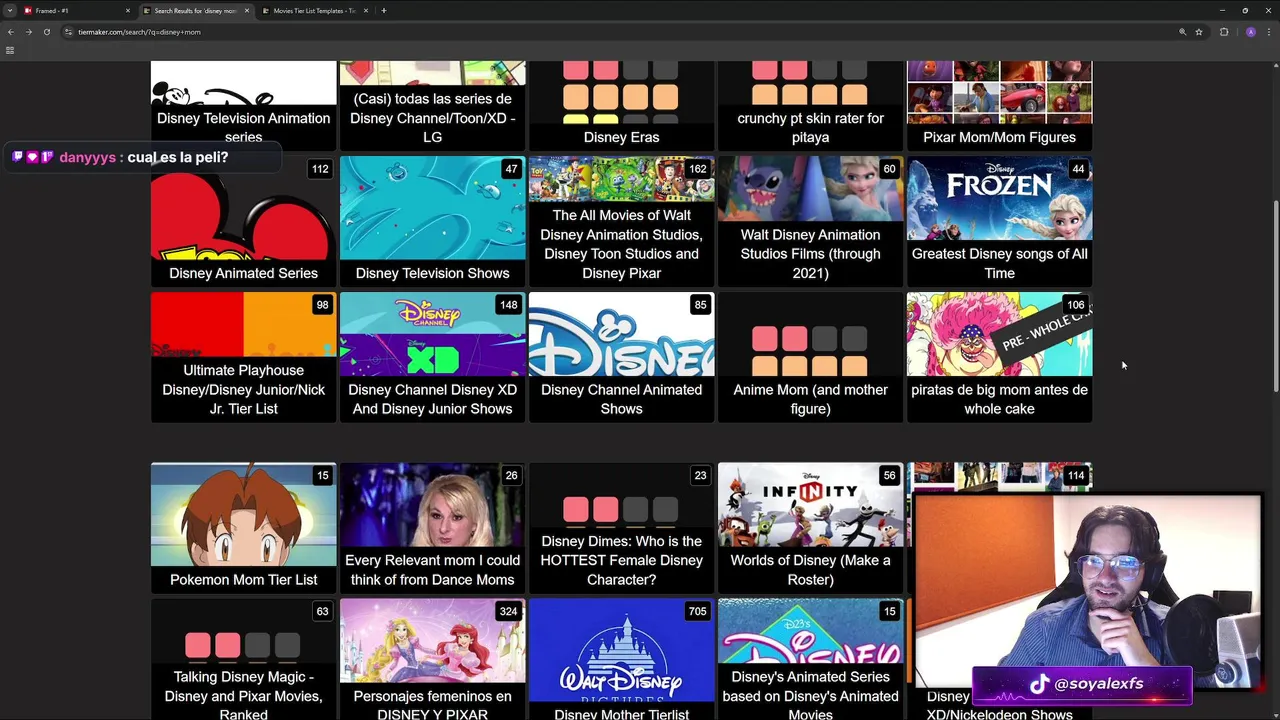Viewport: 1280px width, 720px height.
Task: Go forward with the browser forward arrow
Action: click(28, 32)
